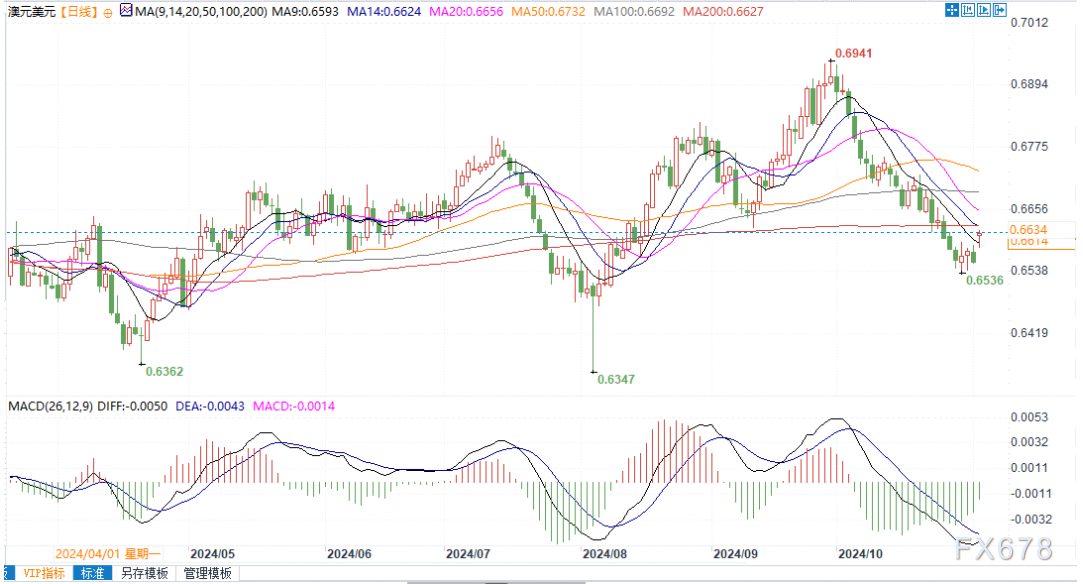The width and height of the screenshot is (1083, 584).
Task: Open the MA(9,14,20,50,100,200) parameter settings
Action: click(190, 11)
